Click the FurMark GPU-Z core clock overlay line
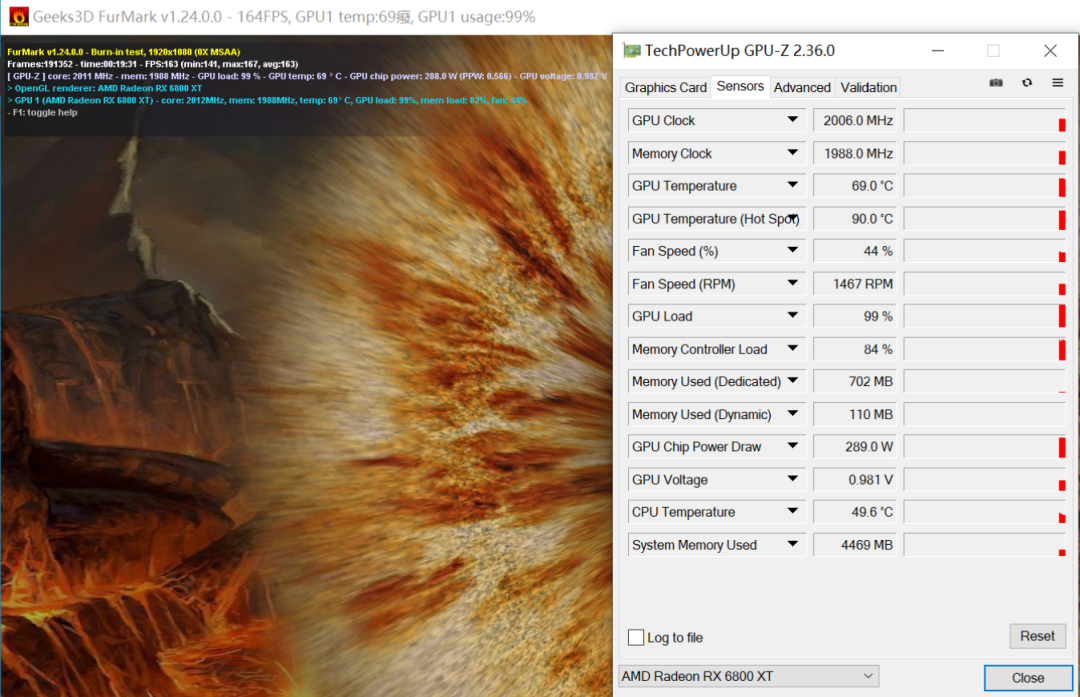The image size is (1080, 697). click(307, 76)
